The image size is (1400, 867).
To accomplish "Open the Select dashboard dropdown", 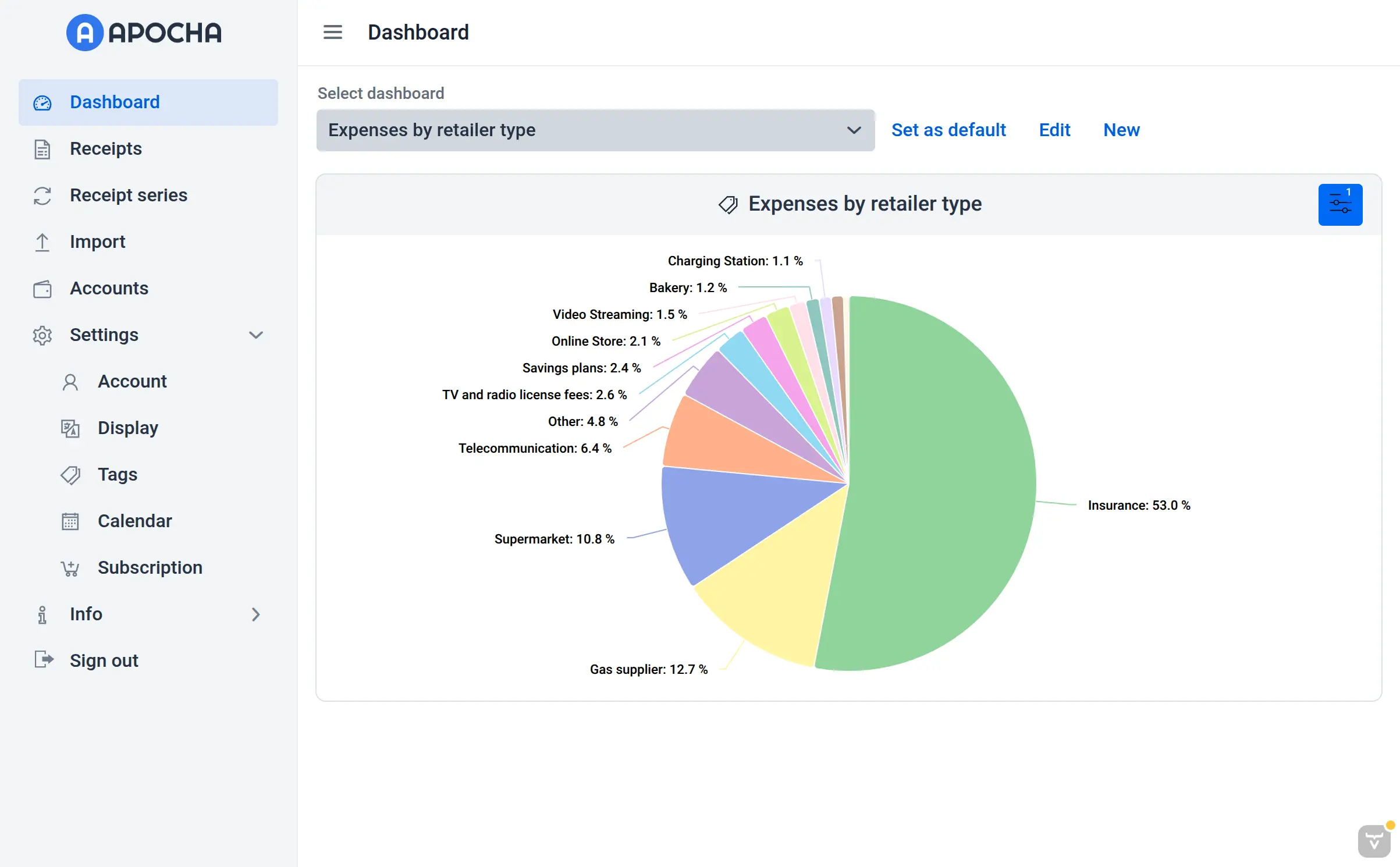I will pyautogui.click(x=595, y=130).
